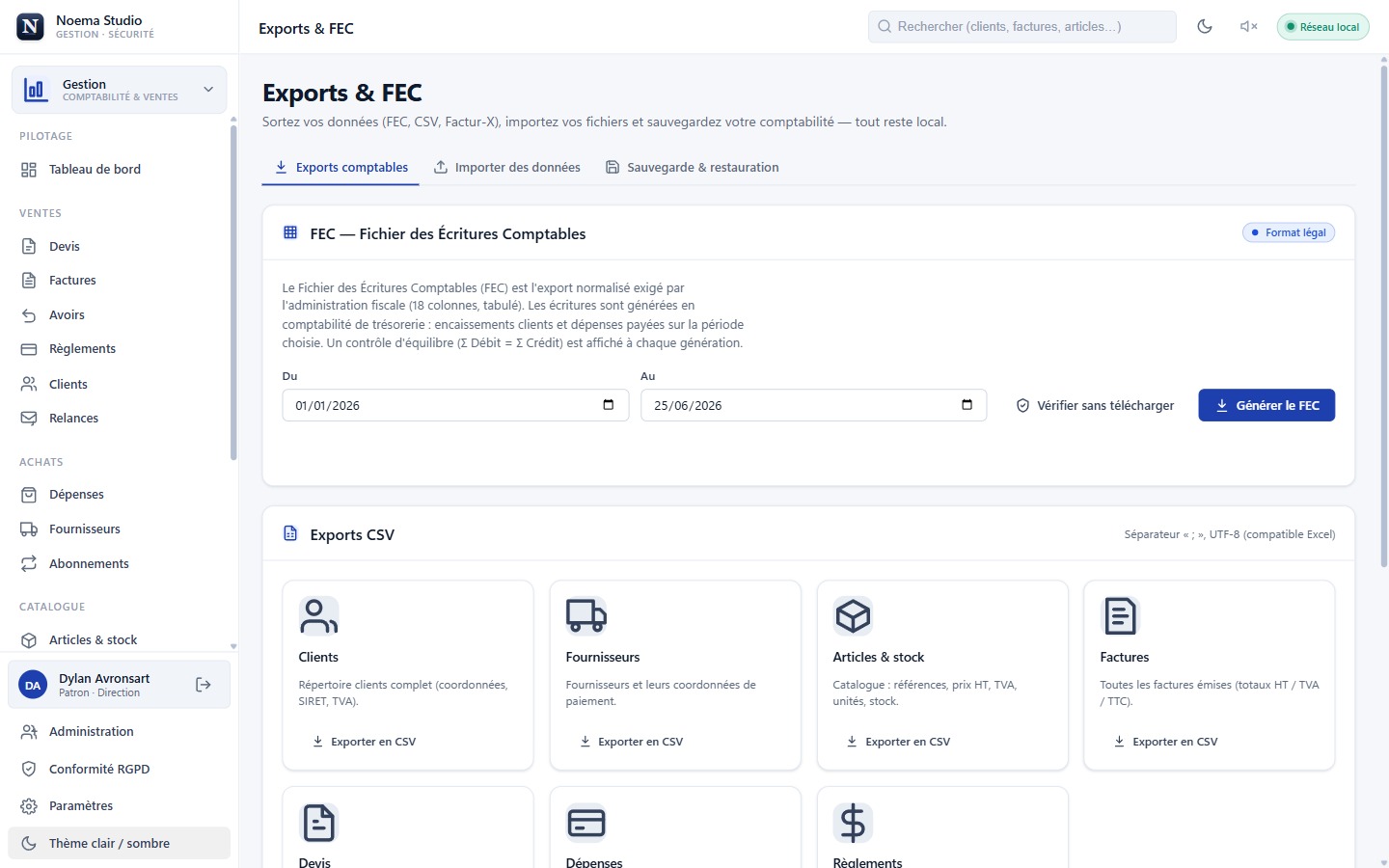Click the Format légal badge
Screen dimensions: 1389x868
1289,232
